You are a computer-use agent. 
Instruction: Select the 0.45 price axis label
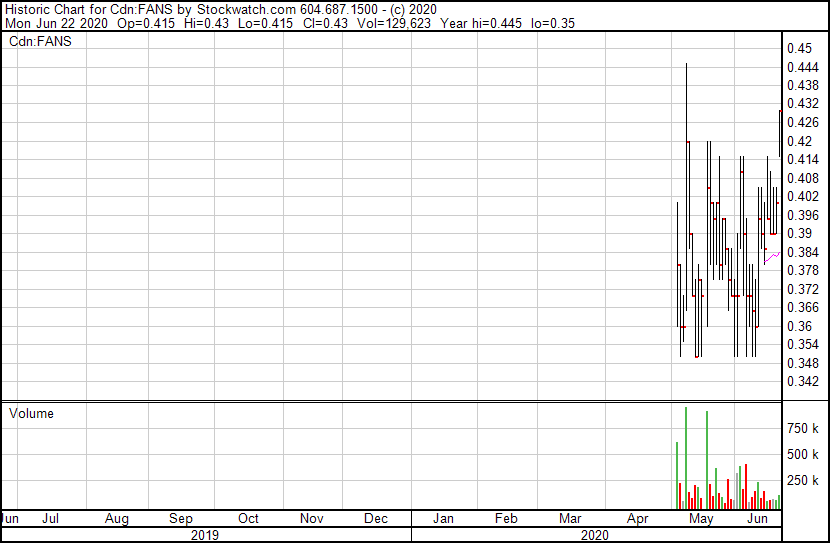[799, 48]
